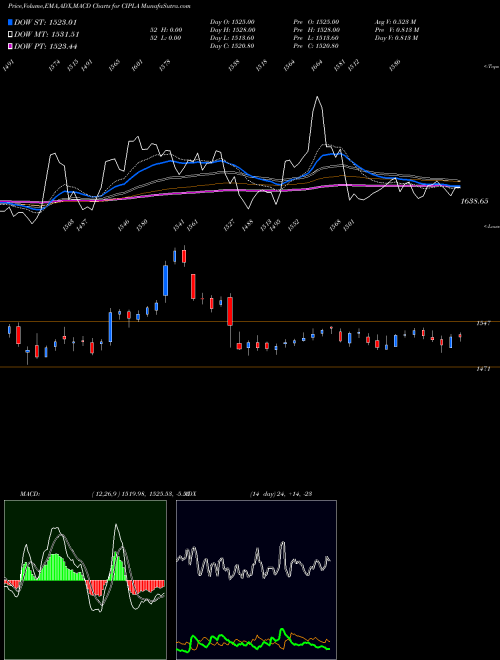Viewport: 500px width, 660px height.
Task: Open the ADX indicator panel
Action: click(x=256, y=580)
